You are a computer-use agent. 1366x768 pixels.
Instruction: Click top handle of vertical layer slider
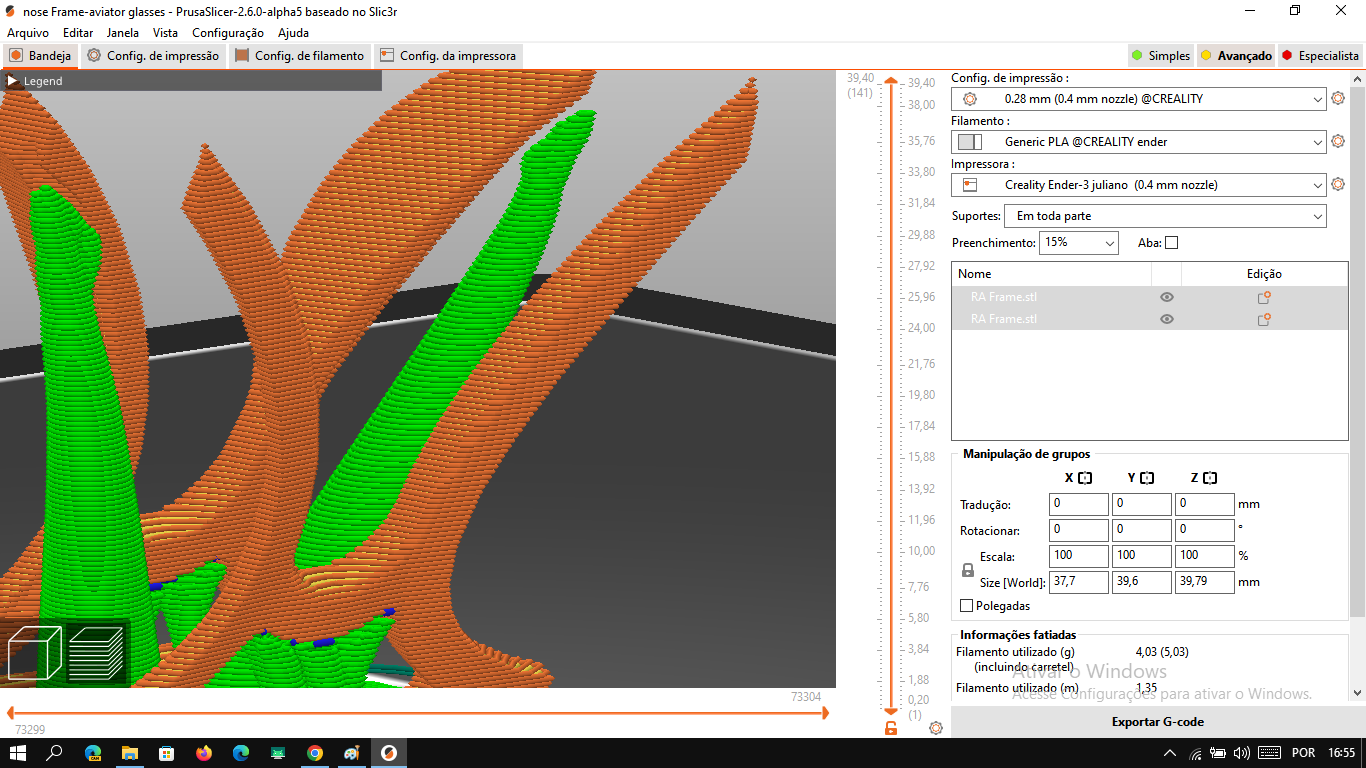[890, 81]
